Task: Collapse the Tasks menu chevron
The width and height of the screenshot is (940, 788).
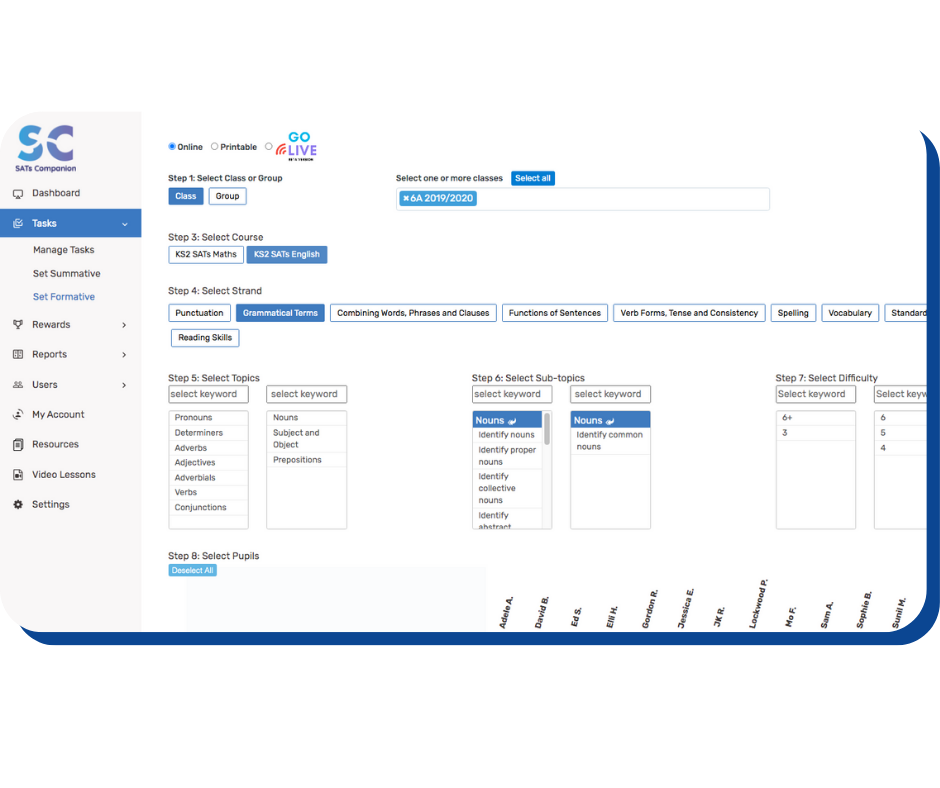Action: pos(124,224)
